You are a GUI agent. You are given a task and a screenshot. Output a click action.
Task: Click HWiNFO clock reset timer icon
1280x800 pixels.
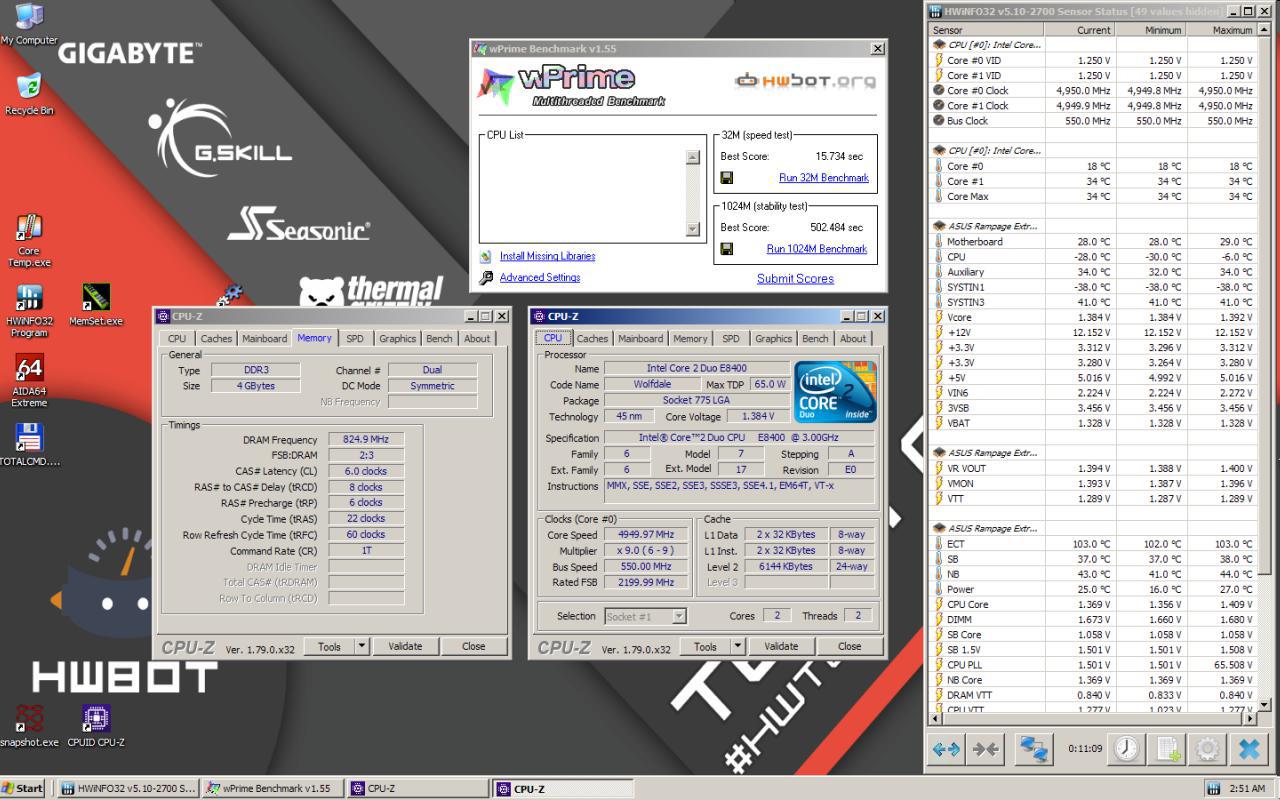click(1127, 748)
